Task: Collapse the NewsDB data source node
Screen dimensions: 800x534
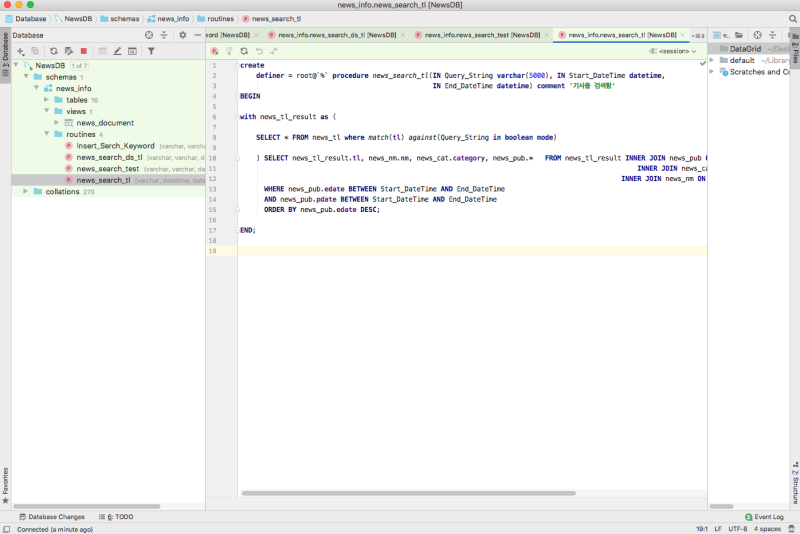Action: tap(16, 65)
